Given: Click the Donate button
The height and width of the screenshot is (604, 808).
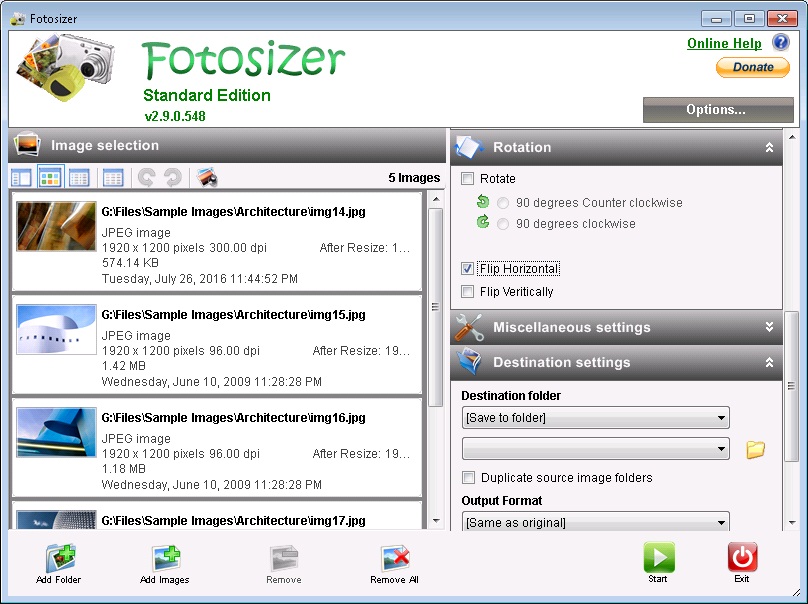Looking at the screenshot, I should (752, 67).
